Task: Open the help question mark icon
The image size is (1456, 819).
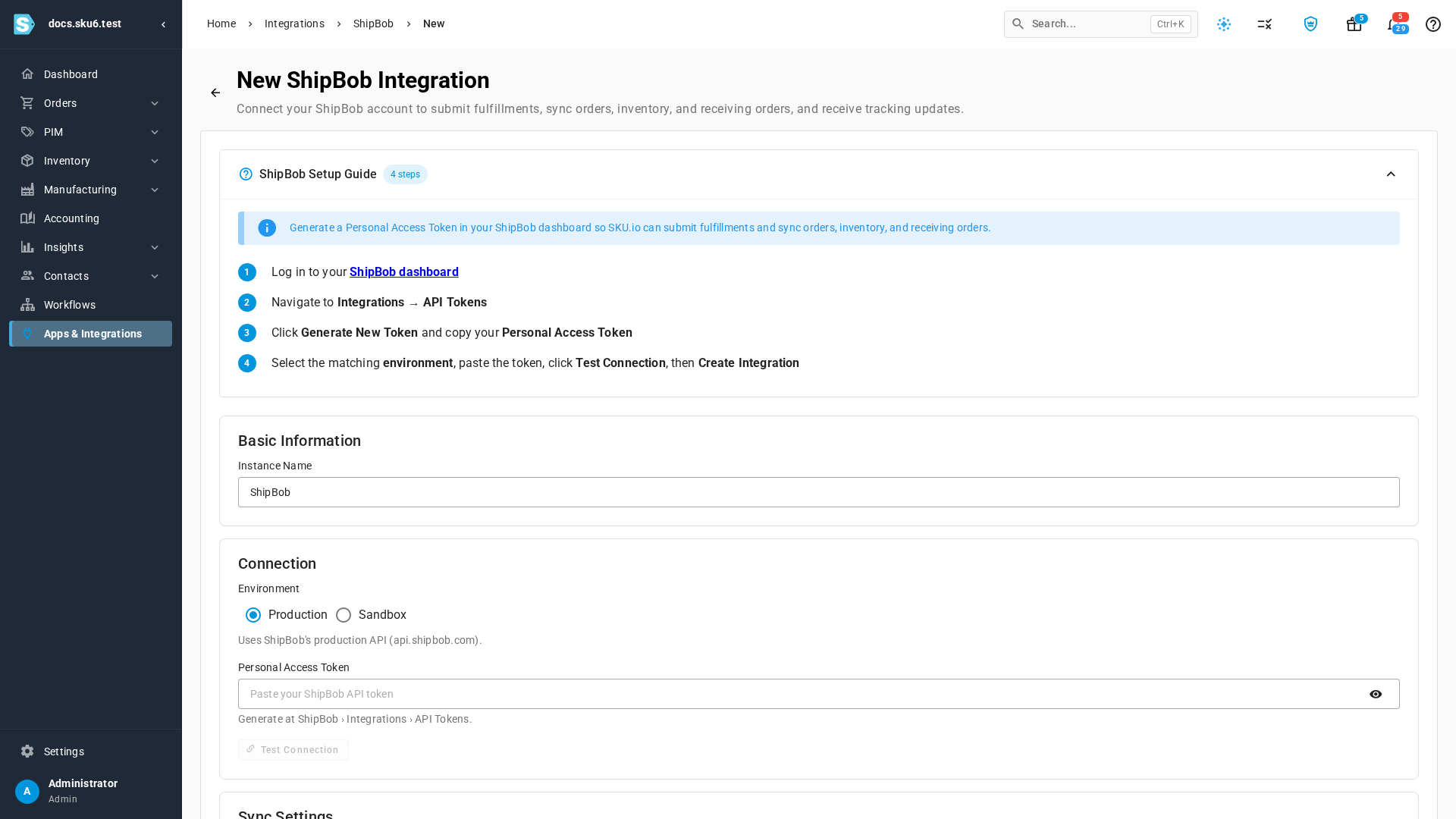Action: click(1433, 24)
